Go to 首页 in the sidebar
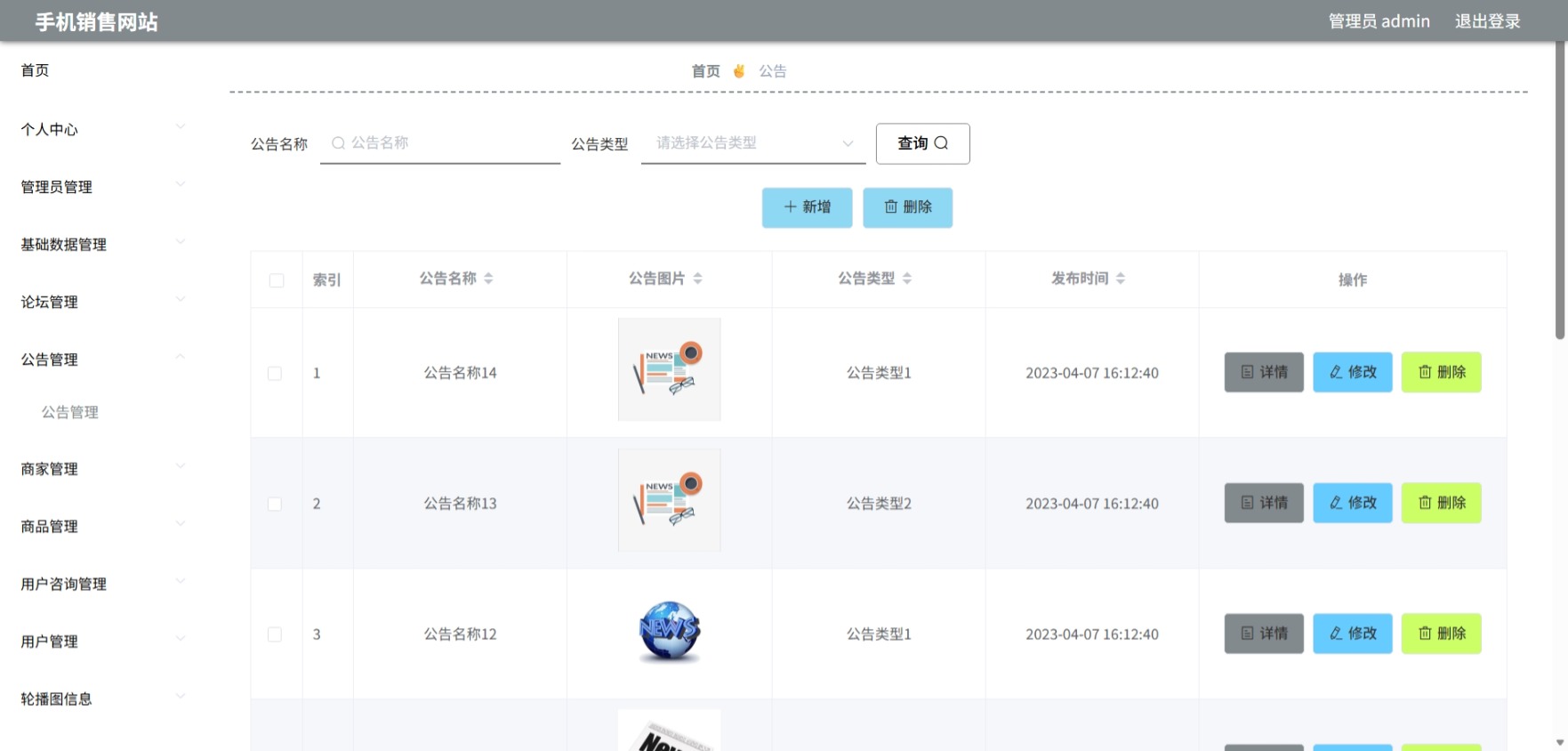The image size is (1568, 751). click(35, 70)
